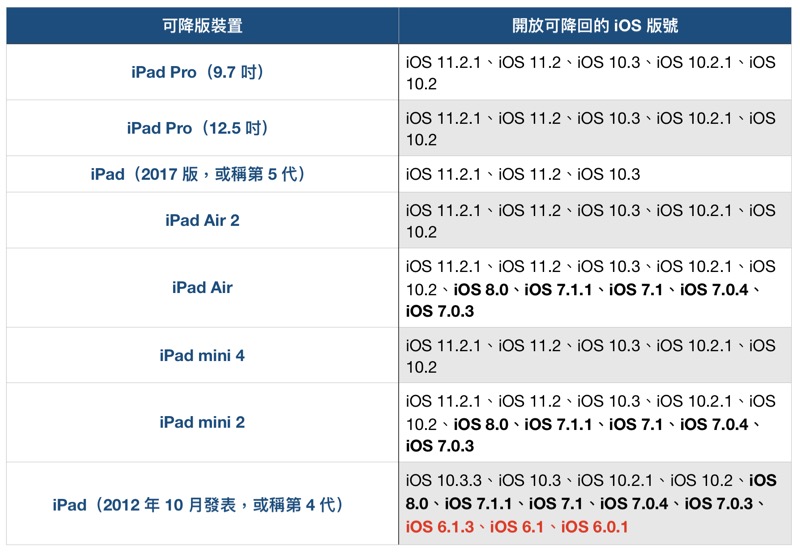Screen dimensions: 800x552
Task: Select the iPad Pro (9.7 吋) device cell
Action: point(201,73)
